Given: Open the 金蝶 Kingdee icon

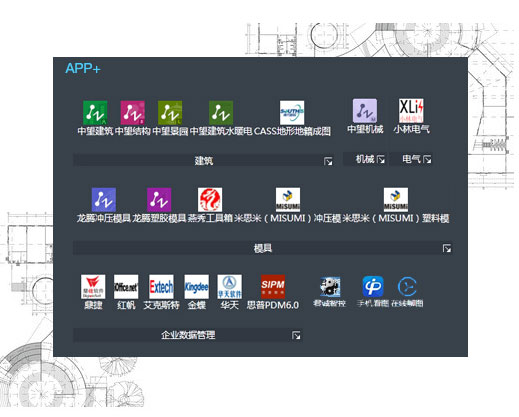Looking at the screenshot, I should click(x=197, y=287).
